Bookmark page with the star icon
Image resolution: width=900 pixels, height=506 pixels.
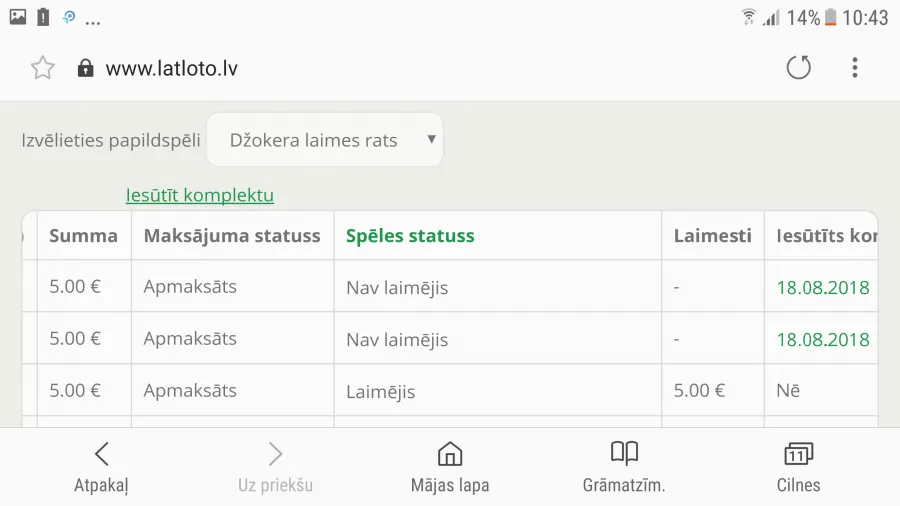tap(42, 68)
